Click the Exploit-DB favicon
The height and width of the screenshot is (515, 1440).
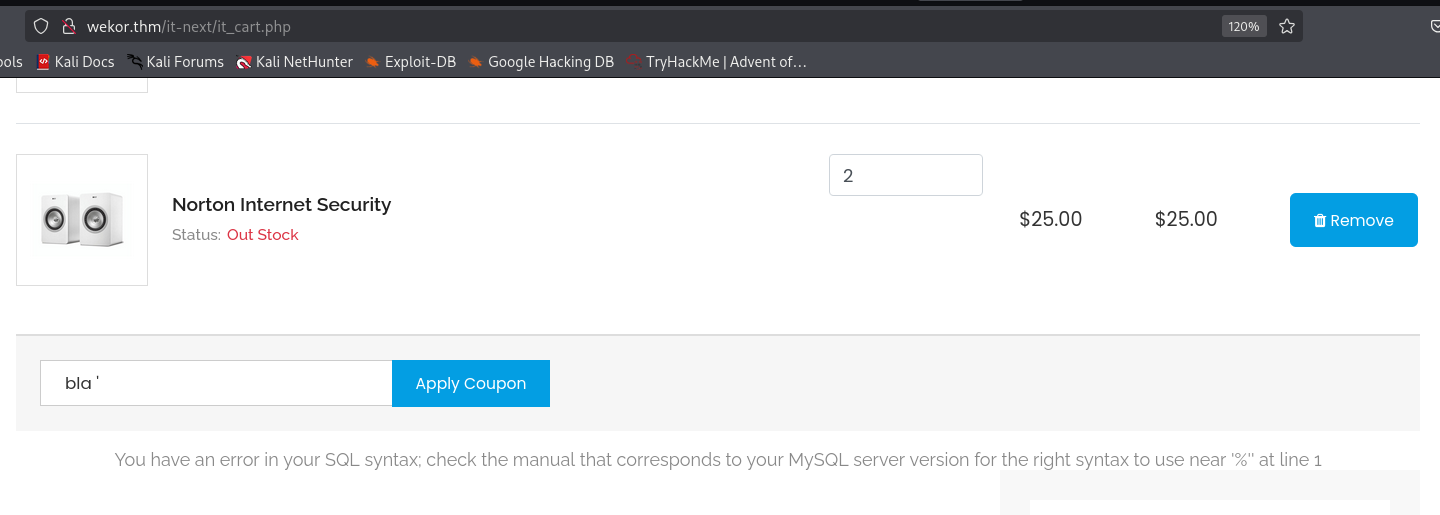pos(373,62)
